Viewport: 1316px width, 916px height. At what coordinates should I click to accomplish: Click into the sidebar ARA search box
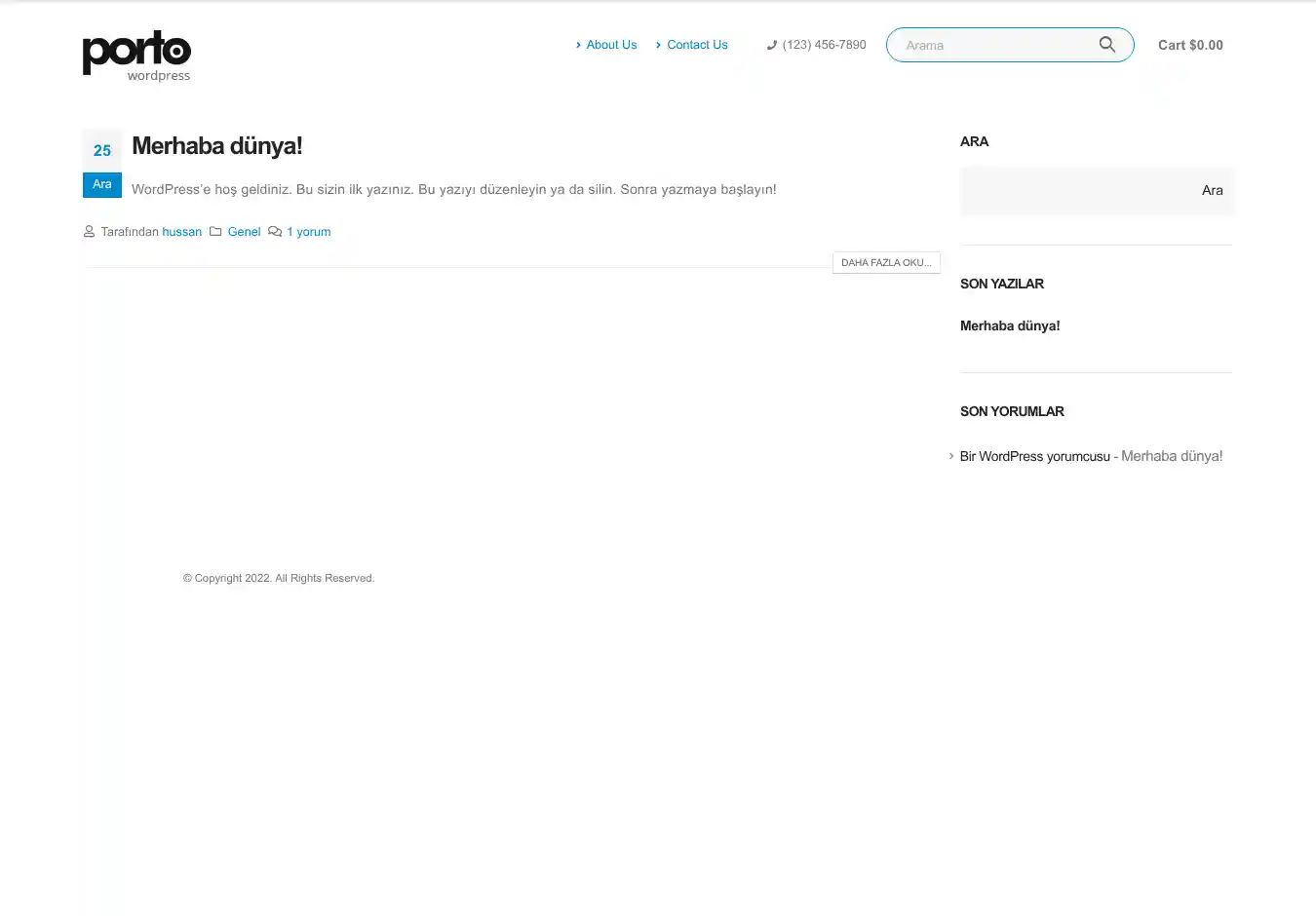[x=1072, y=190]
